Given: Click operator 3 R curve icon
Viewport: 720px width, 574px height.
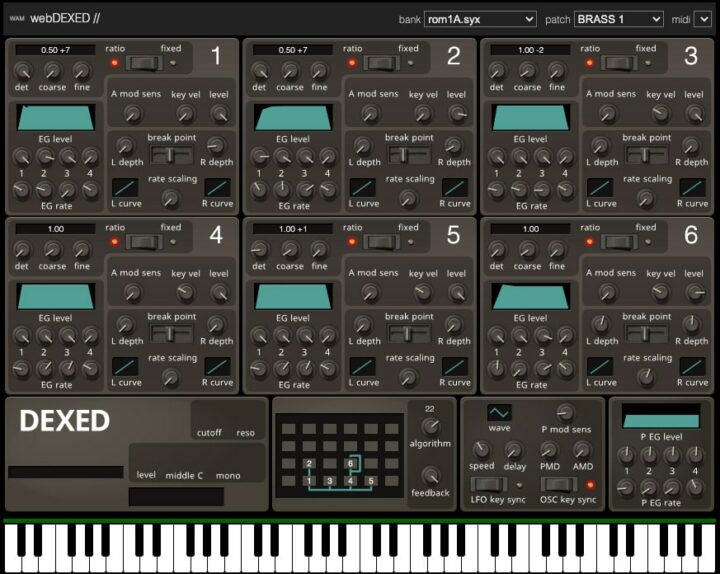Looking at the screenshot, I should pos(692,187).
